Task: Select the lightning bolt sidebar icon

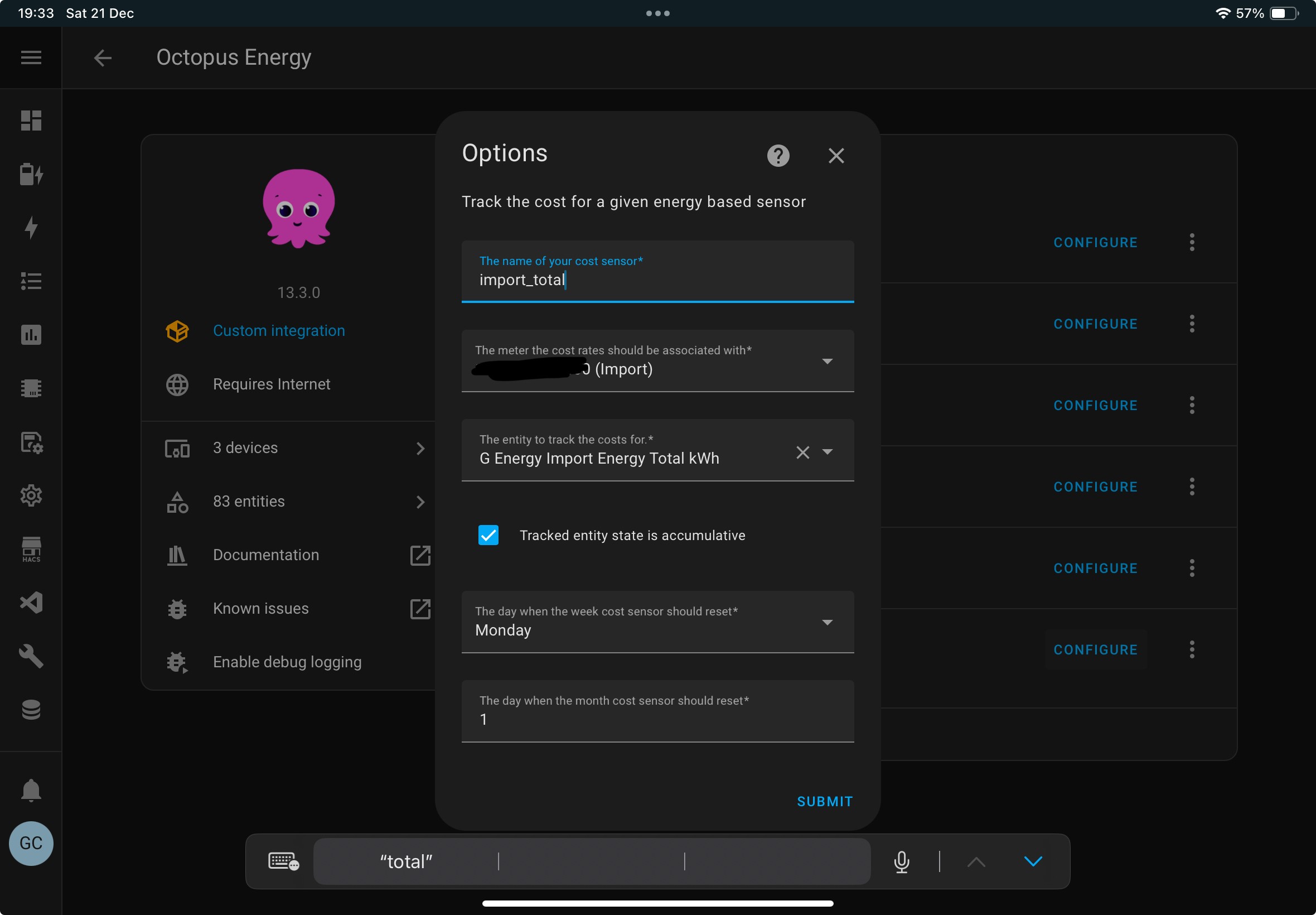Action: (x=31, y=228)
